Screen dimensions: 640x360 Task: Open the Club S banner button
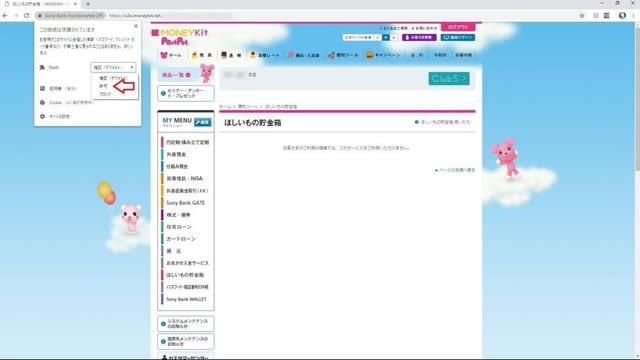click(449, 79)
